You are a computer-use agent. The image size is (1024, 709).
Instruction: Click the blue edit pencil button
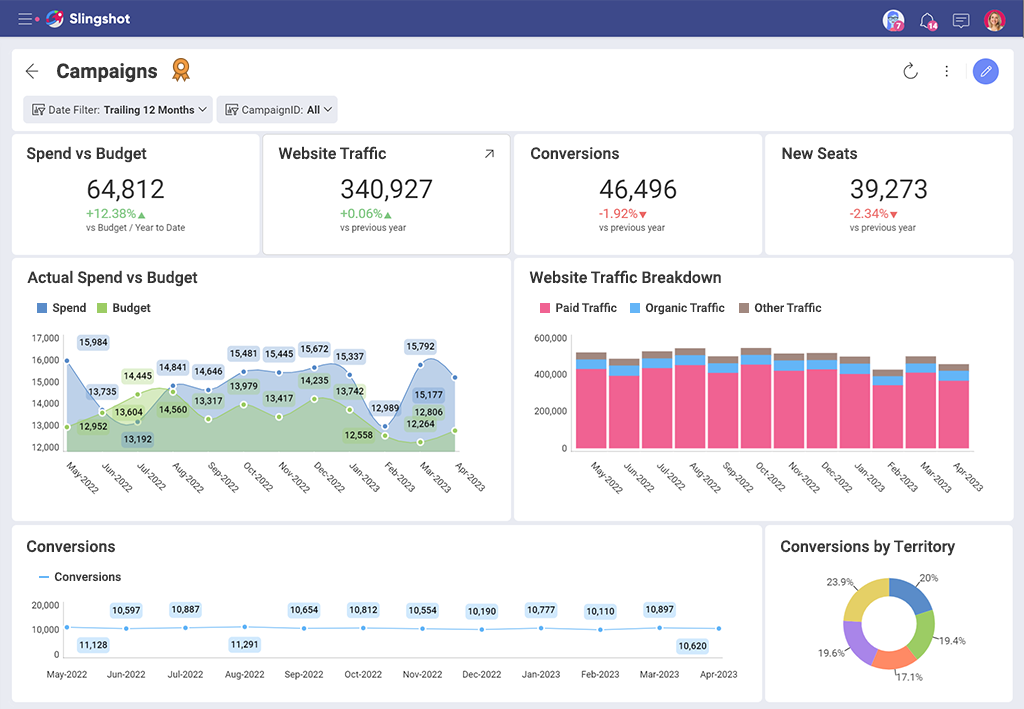985,71
